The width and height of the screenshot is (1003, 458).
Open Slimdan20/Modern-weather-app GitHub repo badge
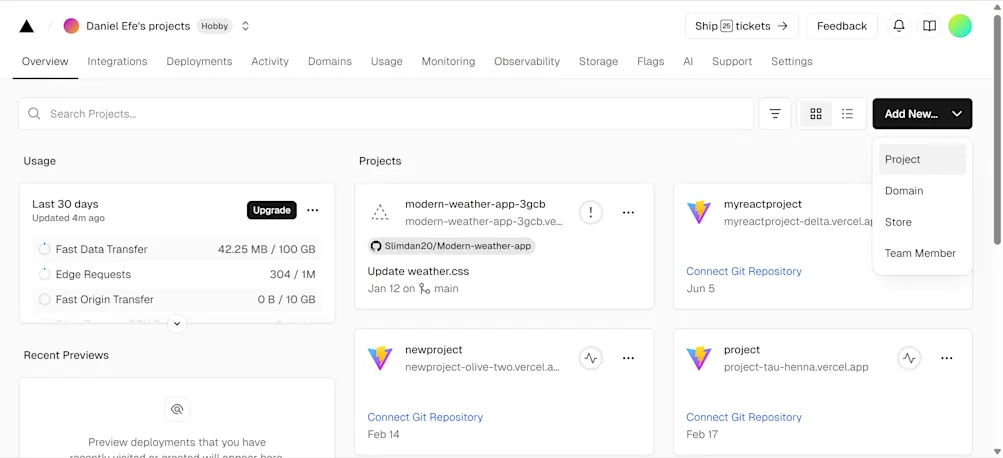(451, 246)
